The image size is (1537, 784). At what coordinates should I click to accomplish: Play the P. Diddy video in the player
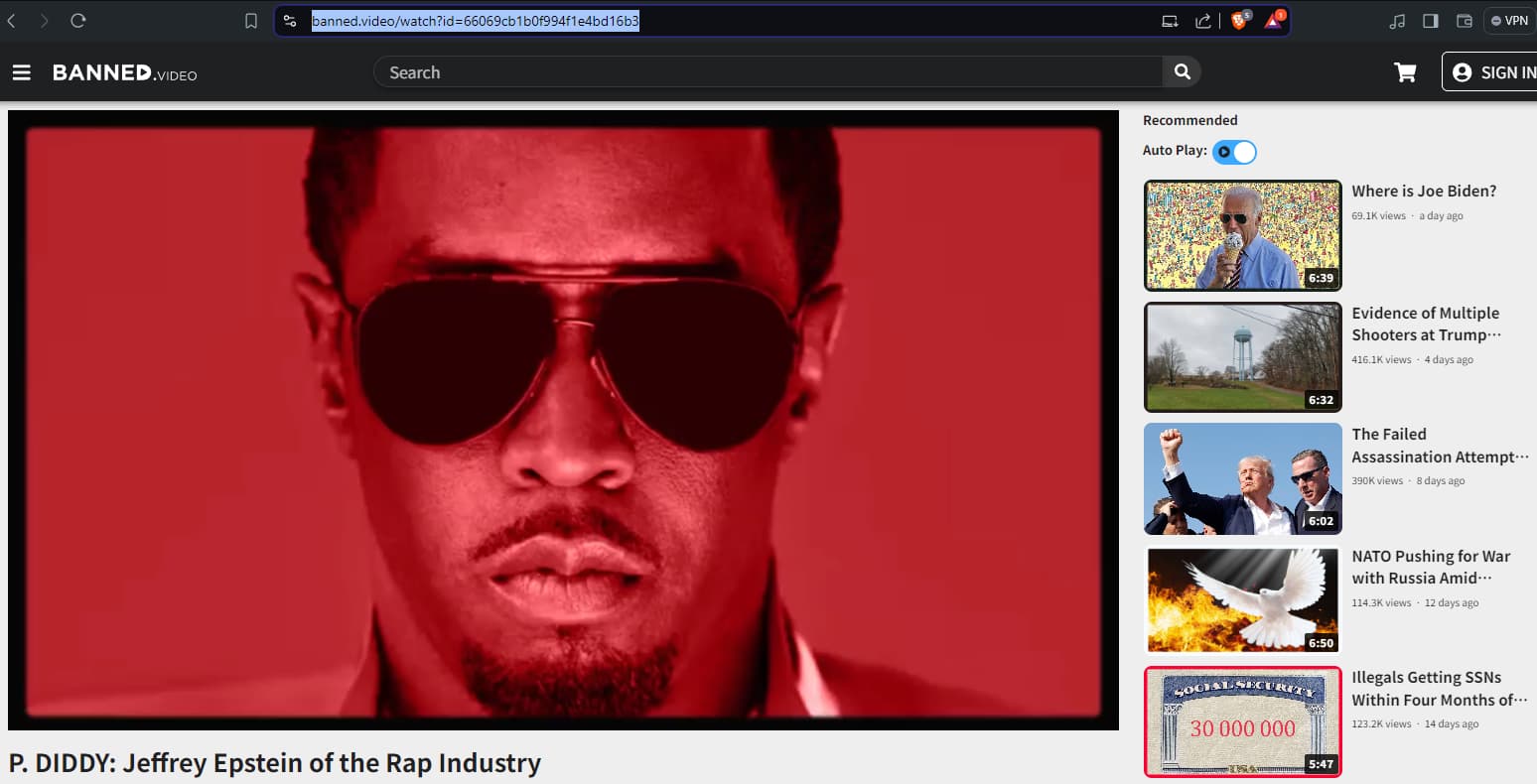(563, 420)
